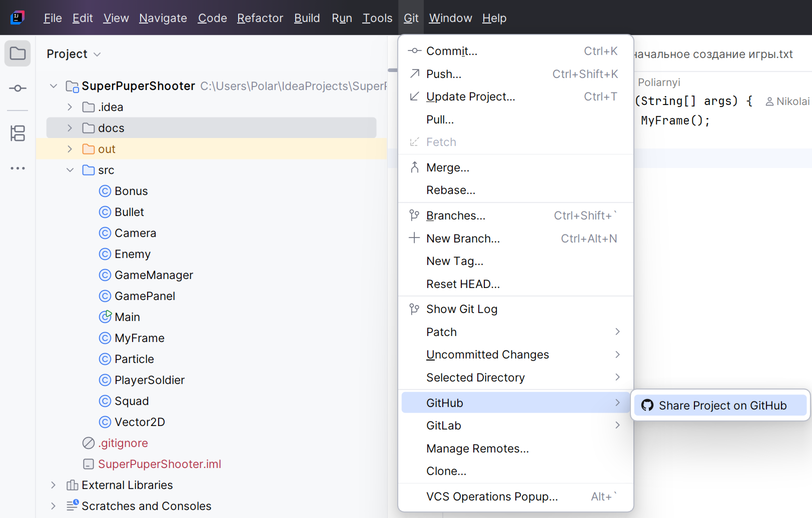The height and width of the screenshot is (518, 812).
Task: Click the Squad class icon
Action: coord(105,401)
